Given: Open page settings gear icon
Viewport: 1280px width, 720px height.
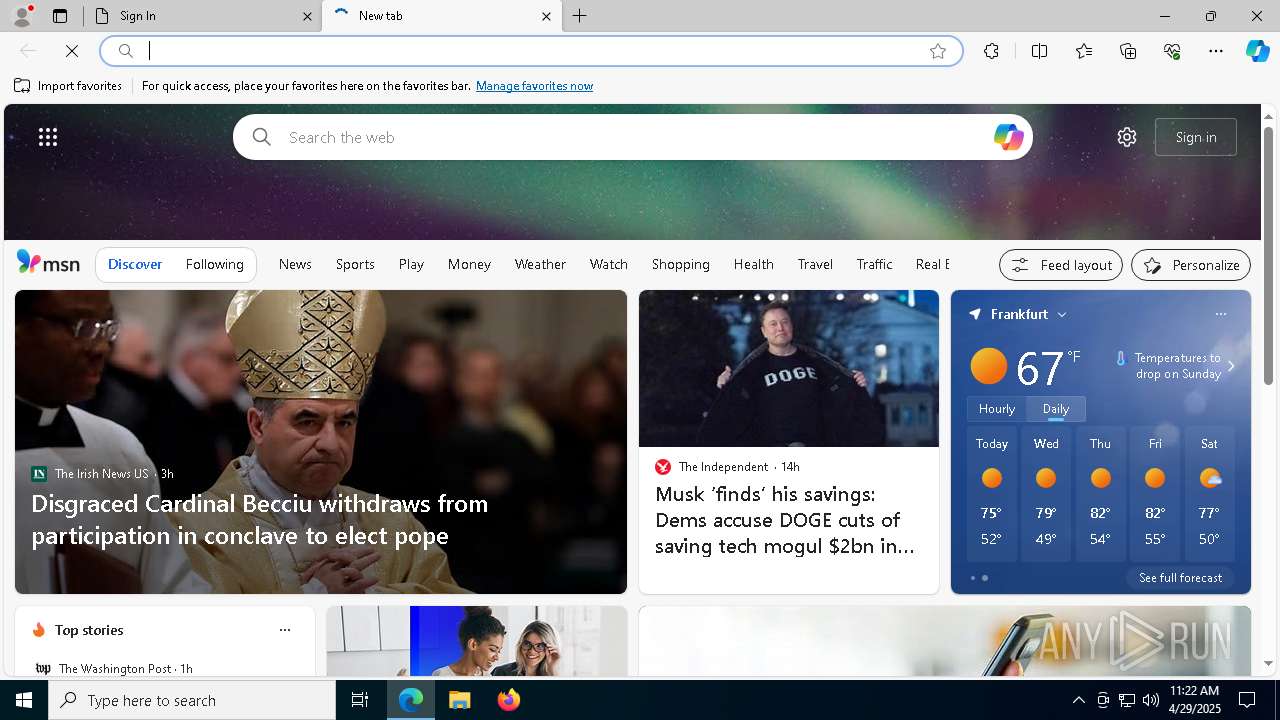Looking at the screenshot, I should 1127,137.
